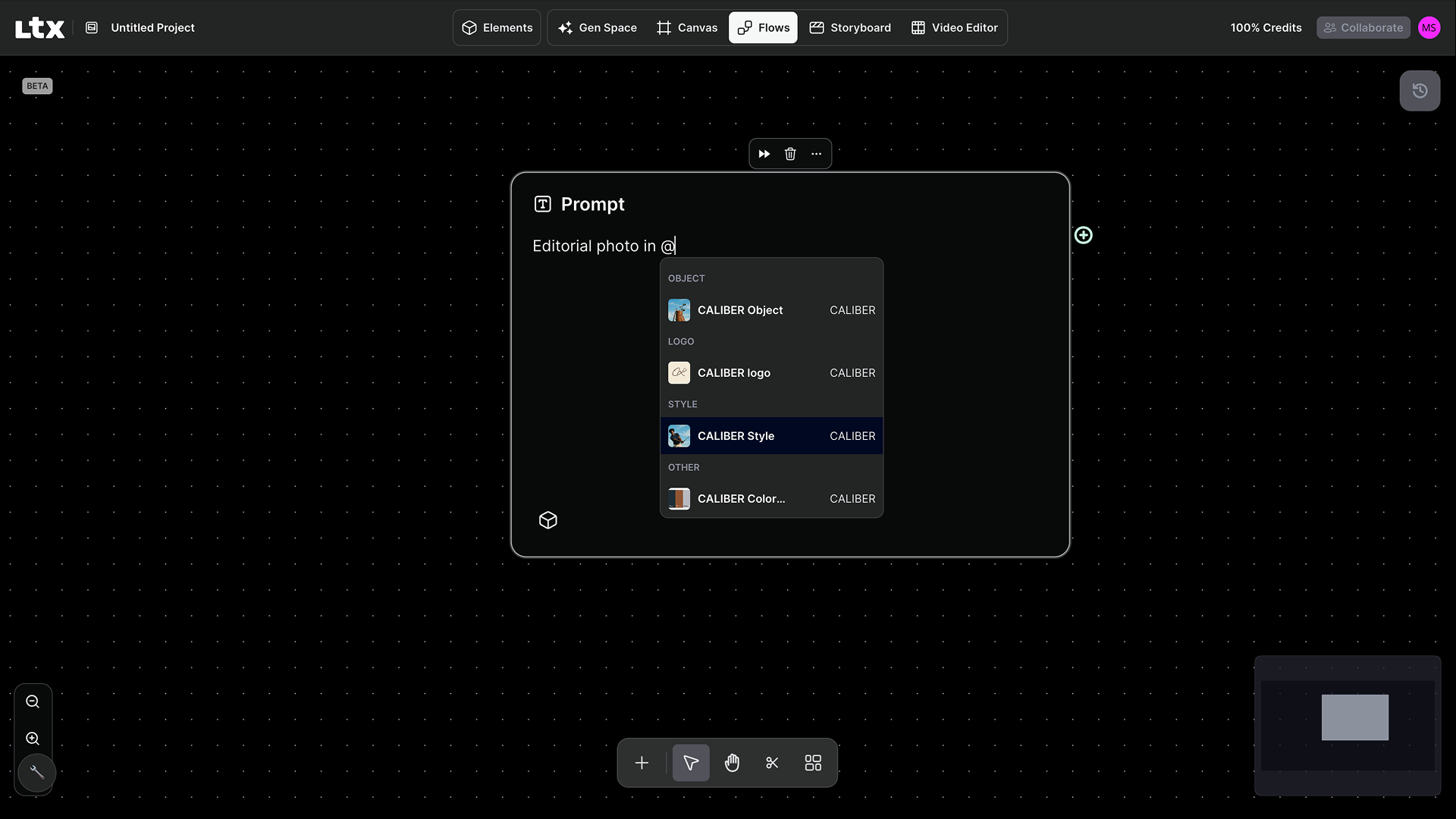Image resolution: width=1456 pixels, height=819 pixels.
Task: Zoom in on the canvas
Action: pyautogui.click(x=33, y=739)
